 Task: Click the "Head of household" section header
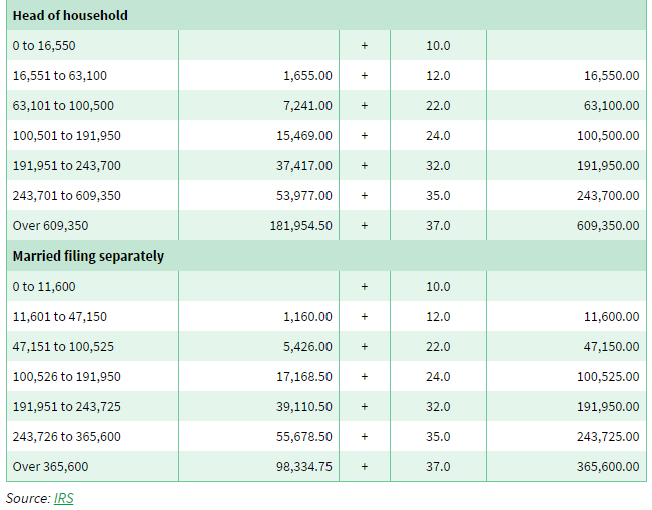70,16
